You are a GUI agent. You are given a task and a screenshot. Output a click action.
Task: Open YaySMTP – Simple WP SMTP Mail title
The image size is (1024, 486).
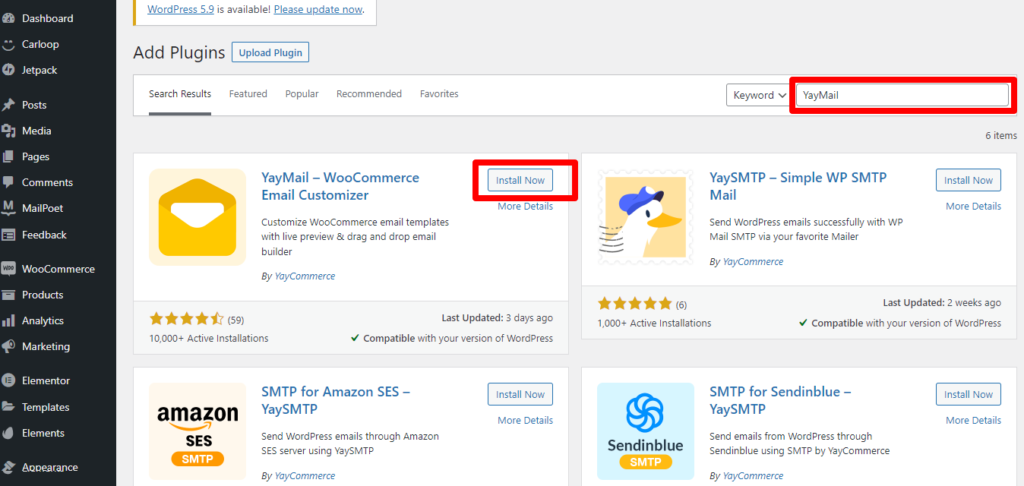tap(798, 186)
